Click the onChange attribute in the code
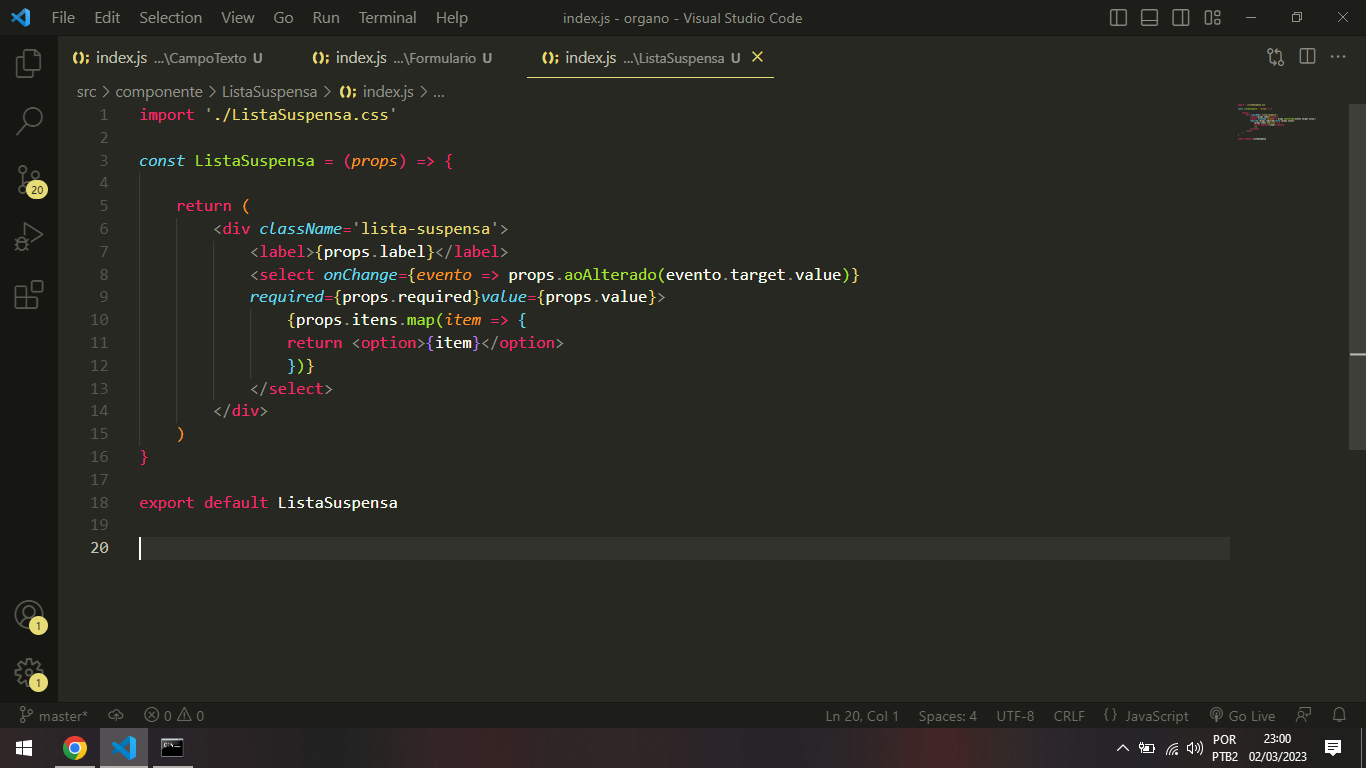Viewport: 1366px width, 768px height. (360, 274)
